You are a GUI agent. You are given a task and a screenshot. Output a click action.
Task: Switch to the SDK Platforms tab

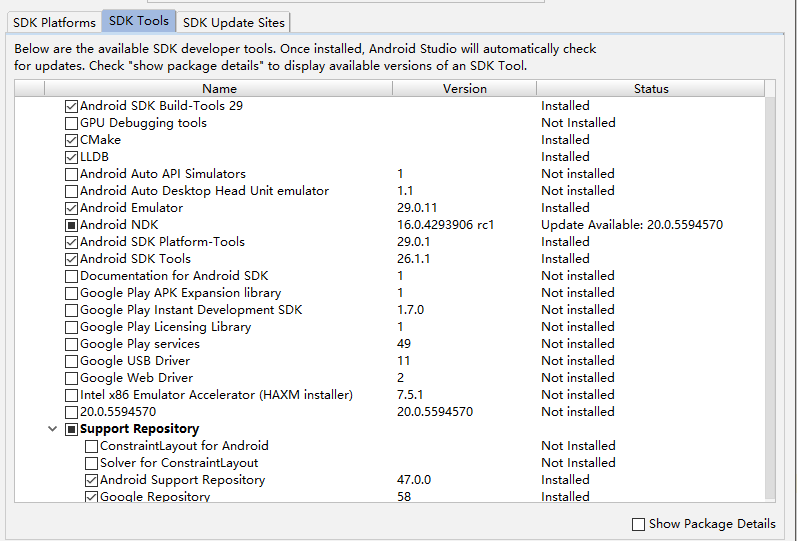[54, 22]
